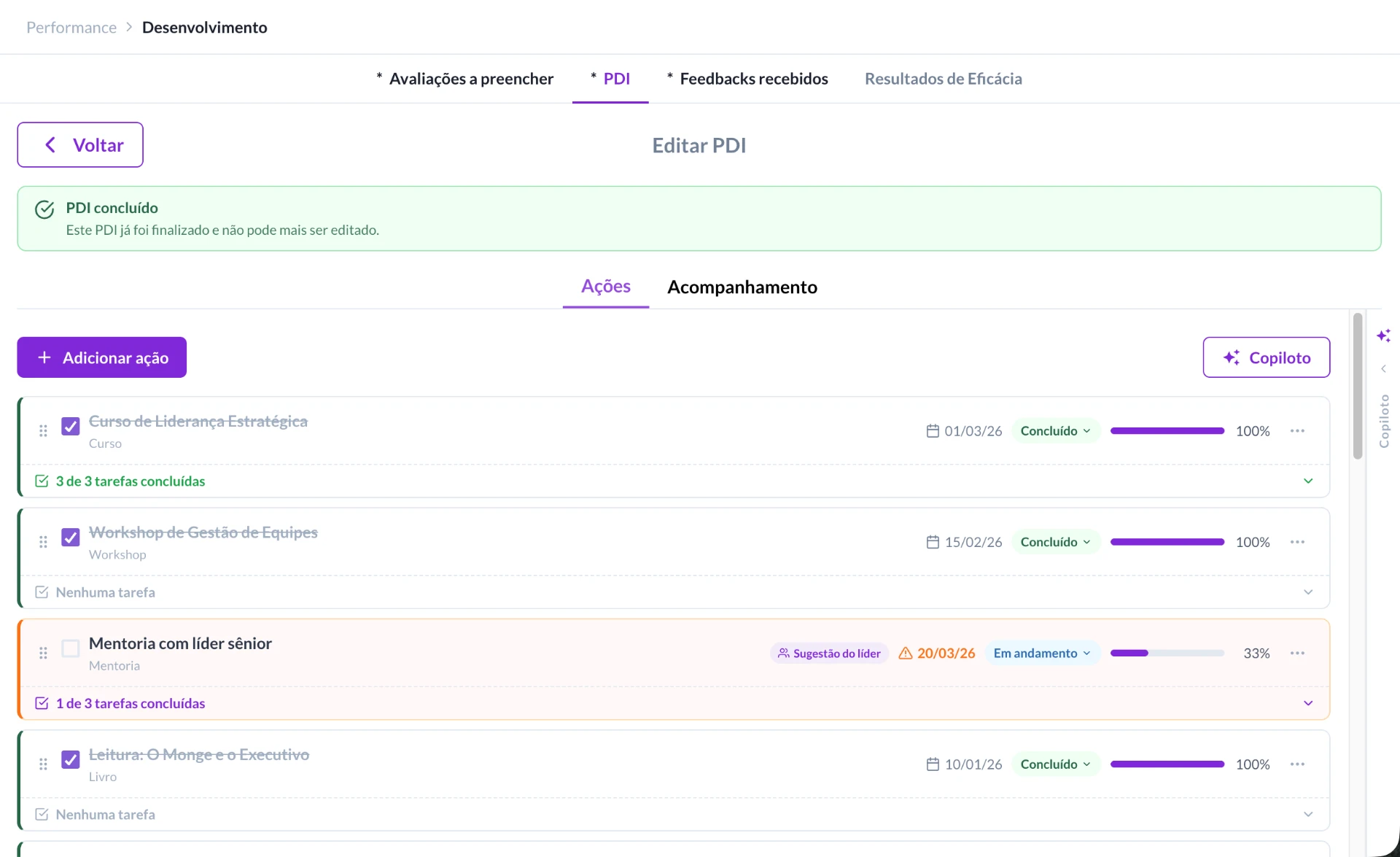This screenshot has width=1400, height=857.
Task: Click calendar icon next to 01/03/26
Action: coord(933,431)
